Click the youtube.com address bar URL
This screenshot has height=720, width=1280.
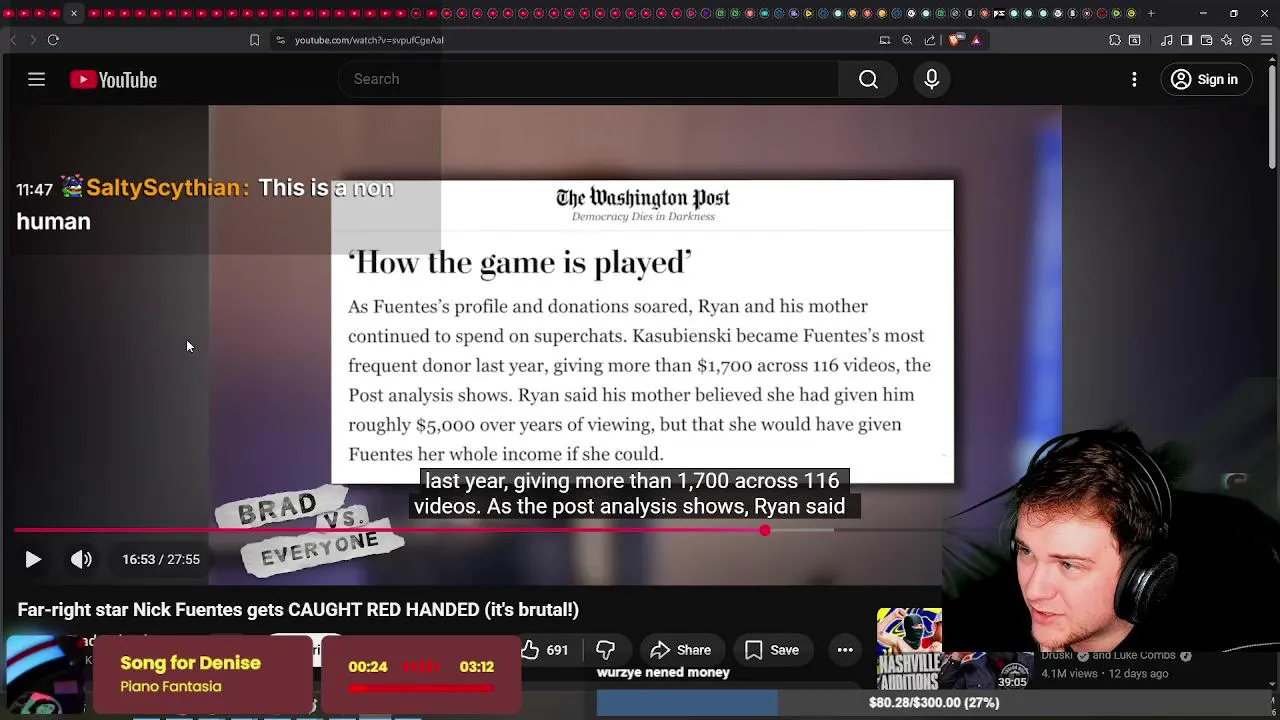tap(369, 40)
